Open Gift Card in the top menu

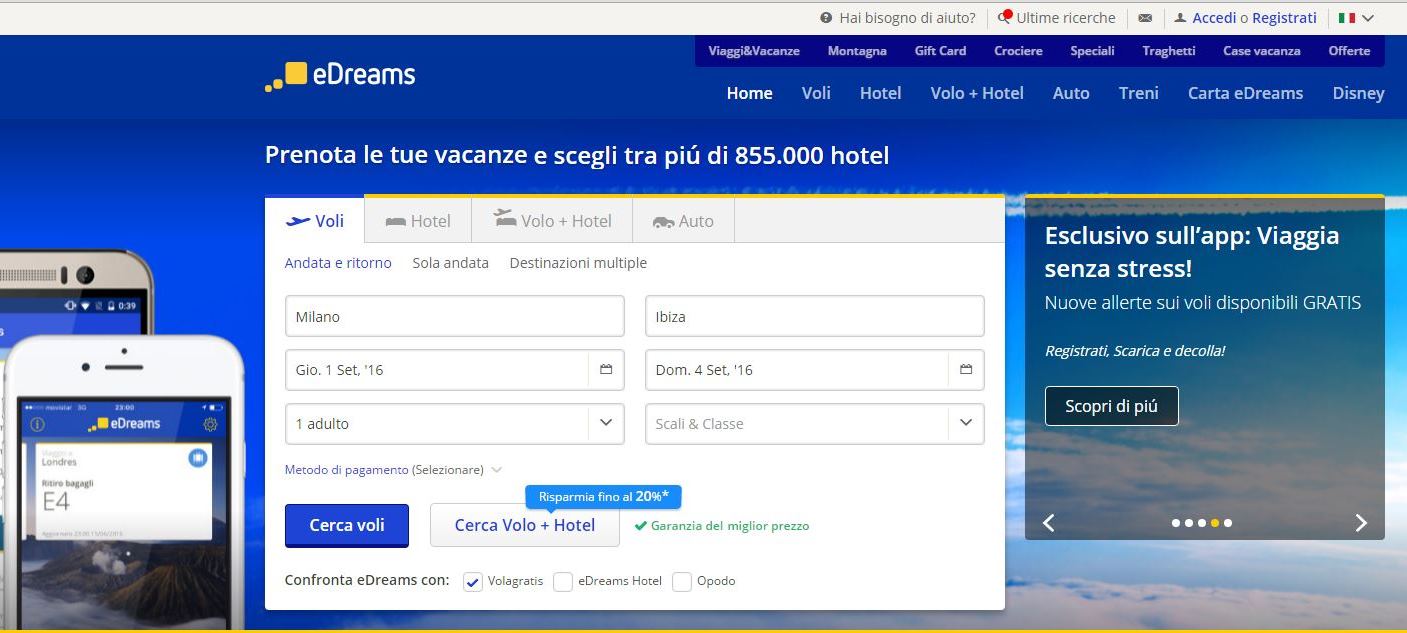coord(940,51)
